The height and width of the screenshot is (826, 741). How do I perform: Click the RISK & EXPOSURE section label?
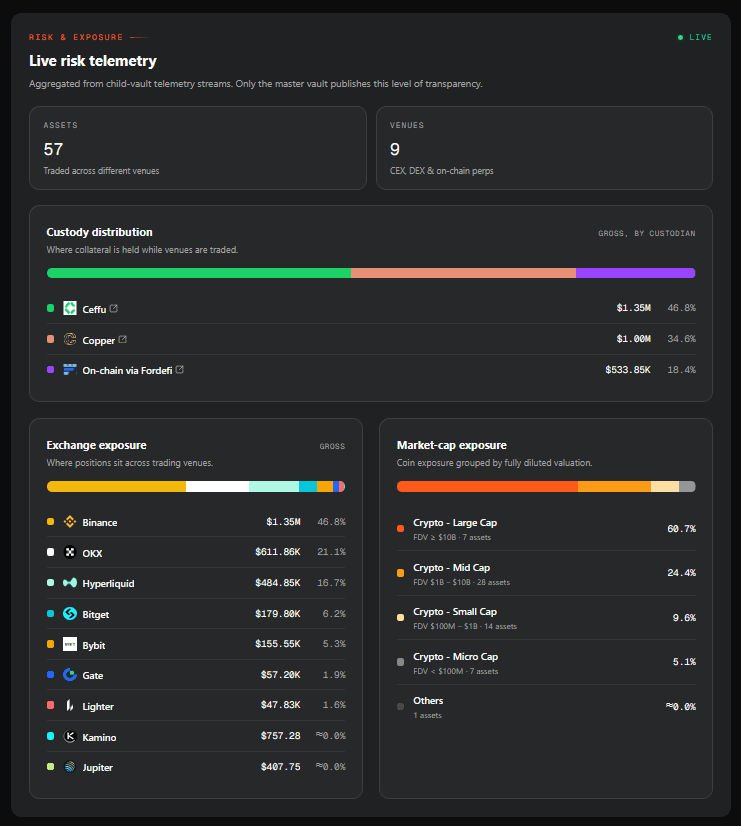[76, 37]
